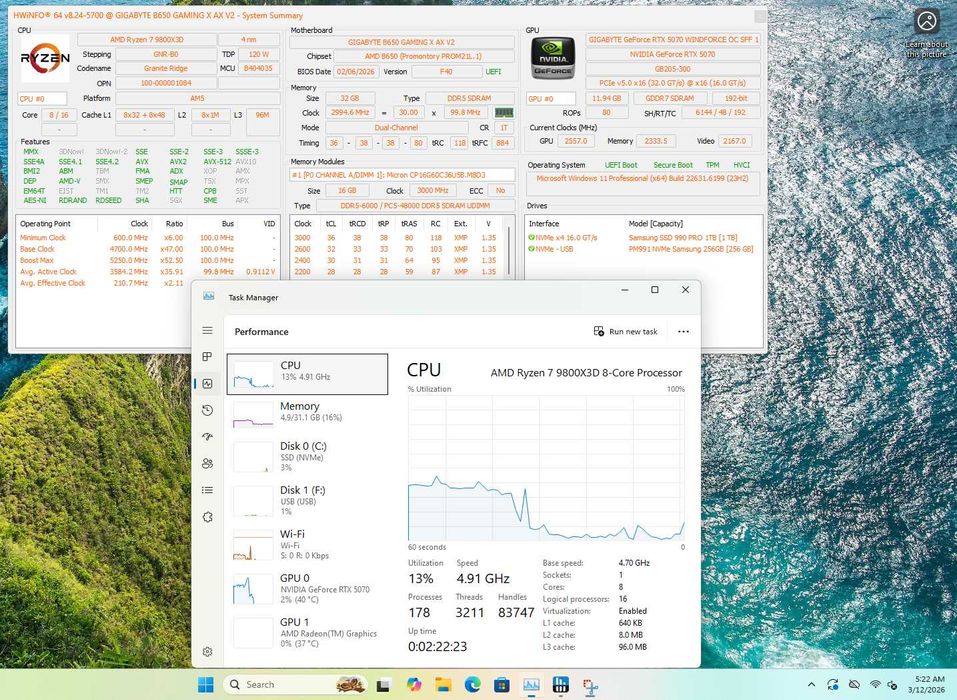Screen dimensions: 957x700
Task: Select Wi-Fi in the performance list
Action: (x=307, y=544)
